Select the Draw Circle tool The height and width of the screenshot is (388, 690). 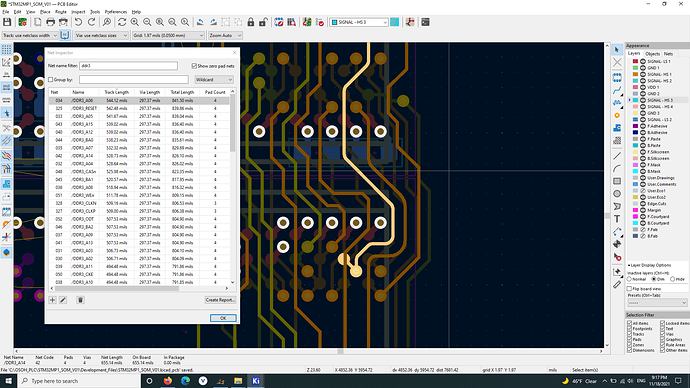(x=617, y=194)
